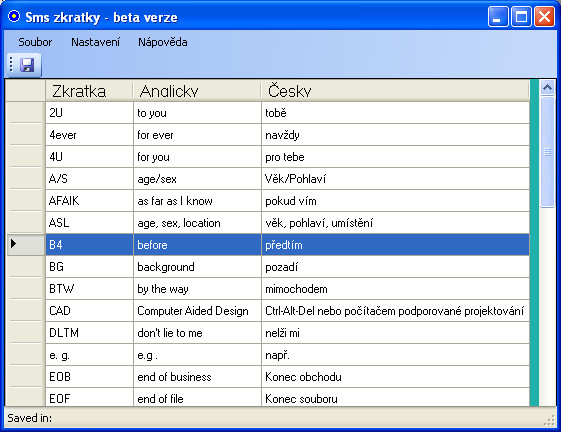This screenshot has width=561, height=432.
Task: Click the vertical scrollbar thumb
Action: (x=548, y=152)
